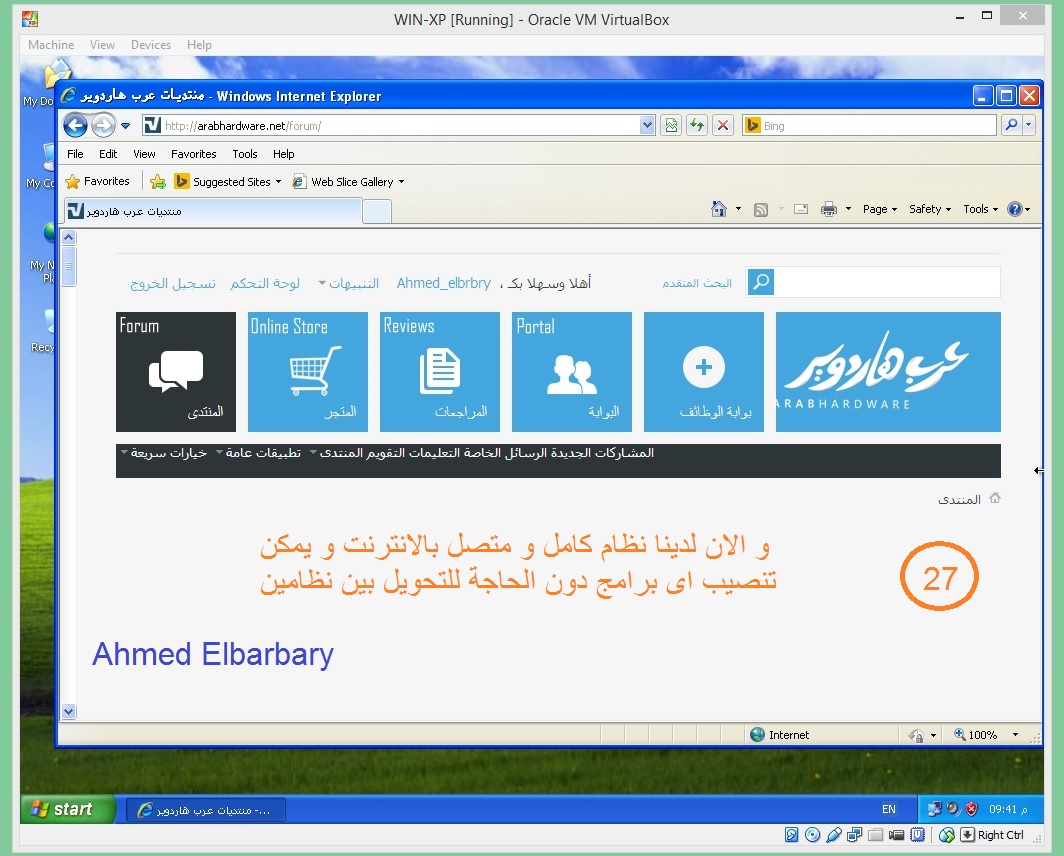Viewport: 1064px width, 856px height.
Task: Click the Stop loading icon
Action: click(x=723, y=125)
